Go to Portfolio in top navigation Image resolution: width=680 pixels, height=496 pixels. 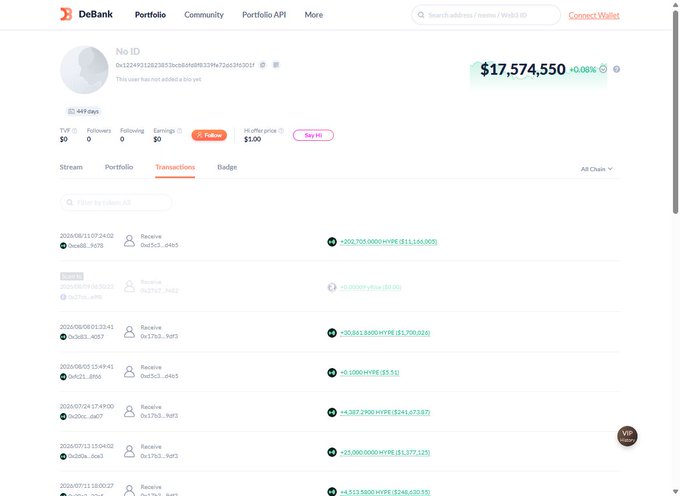[150, 15]
